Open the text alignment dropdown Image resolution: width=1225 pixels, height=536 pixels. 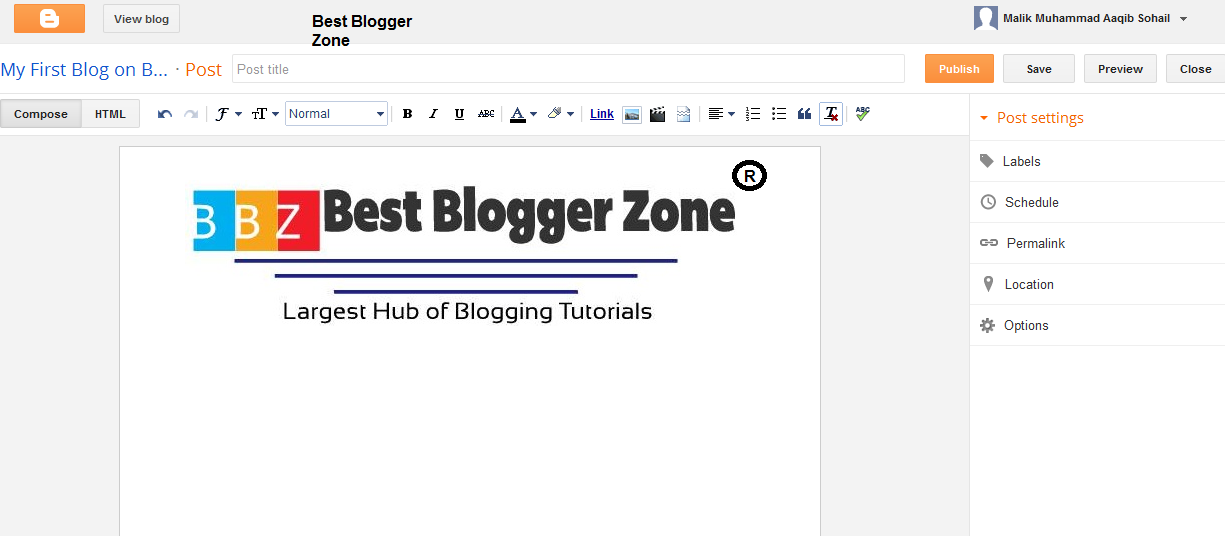tap(721, 114)
